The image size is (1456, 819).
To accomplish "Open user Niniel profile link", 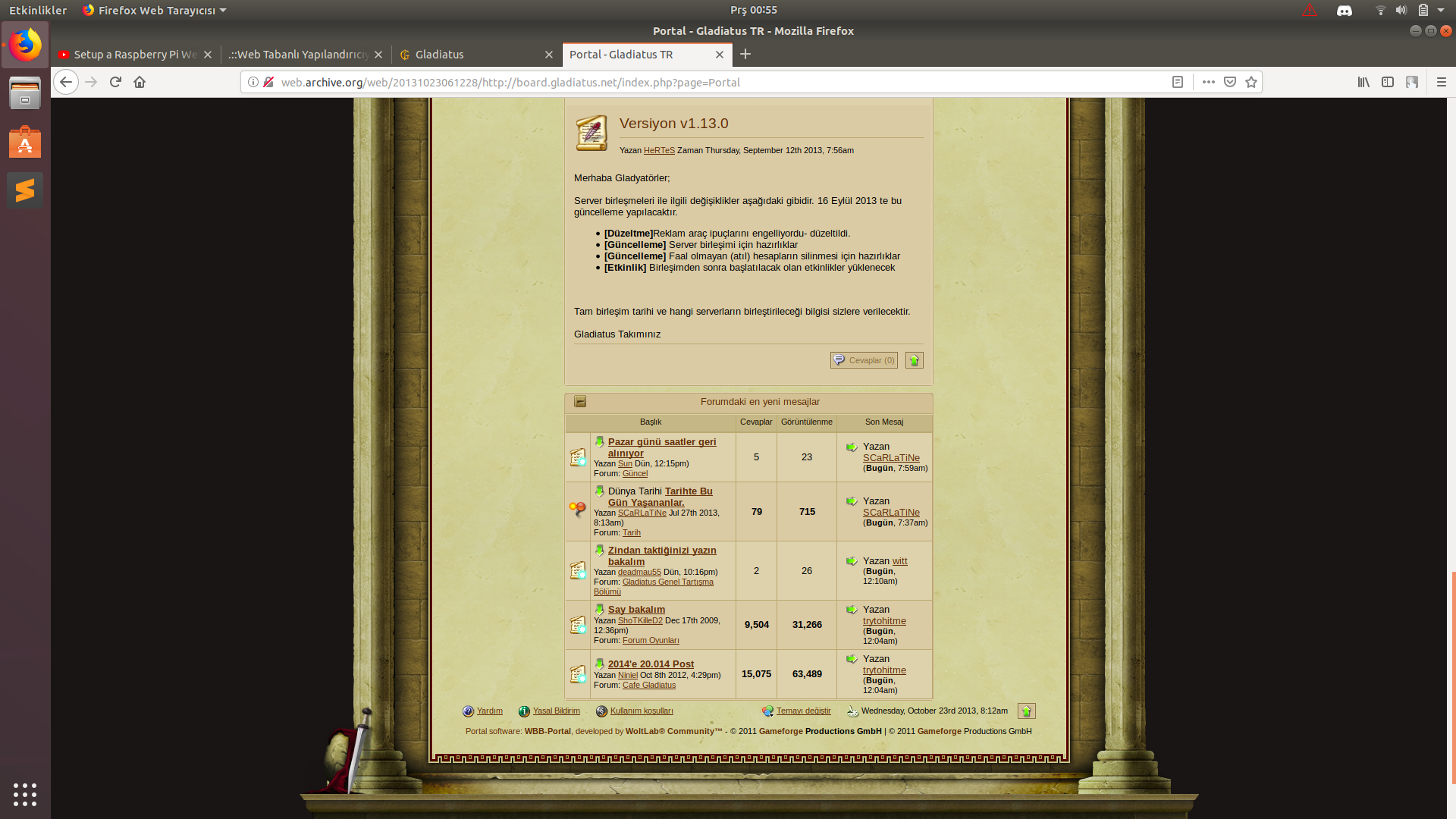I will point(628,675).
